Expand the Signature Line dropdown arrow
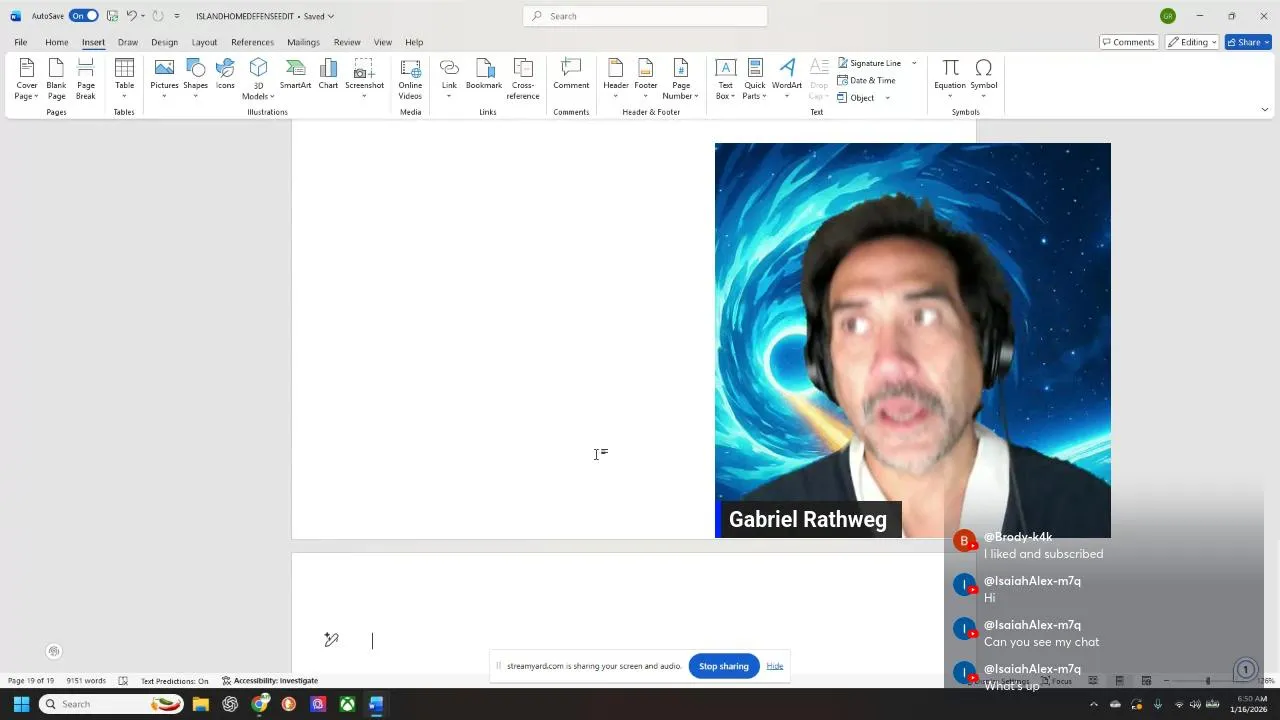 coord(914,63)
